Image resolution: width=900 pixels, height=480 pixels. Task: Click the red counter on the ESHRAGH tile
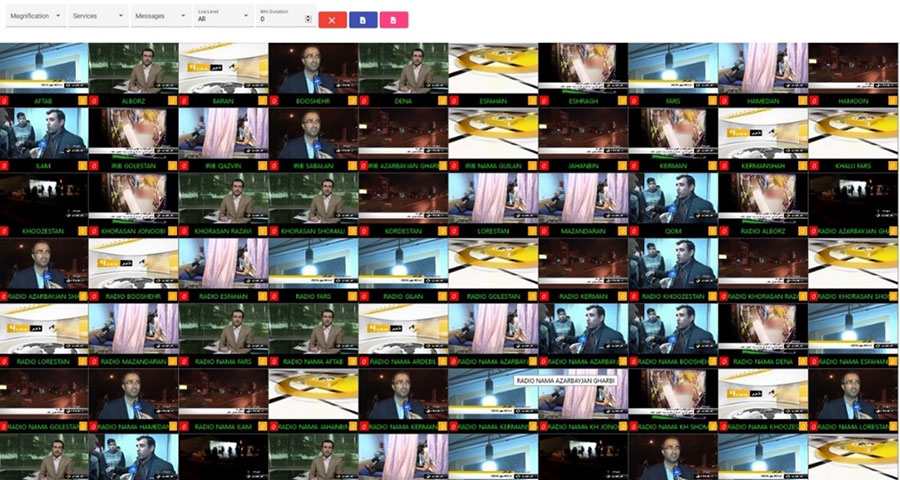click(x=544, y=100)
